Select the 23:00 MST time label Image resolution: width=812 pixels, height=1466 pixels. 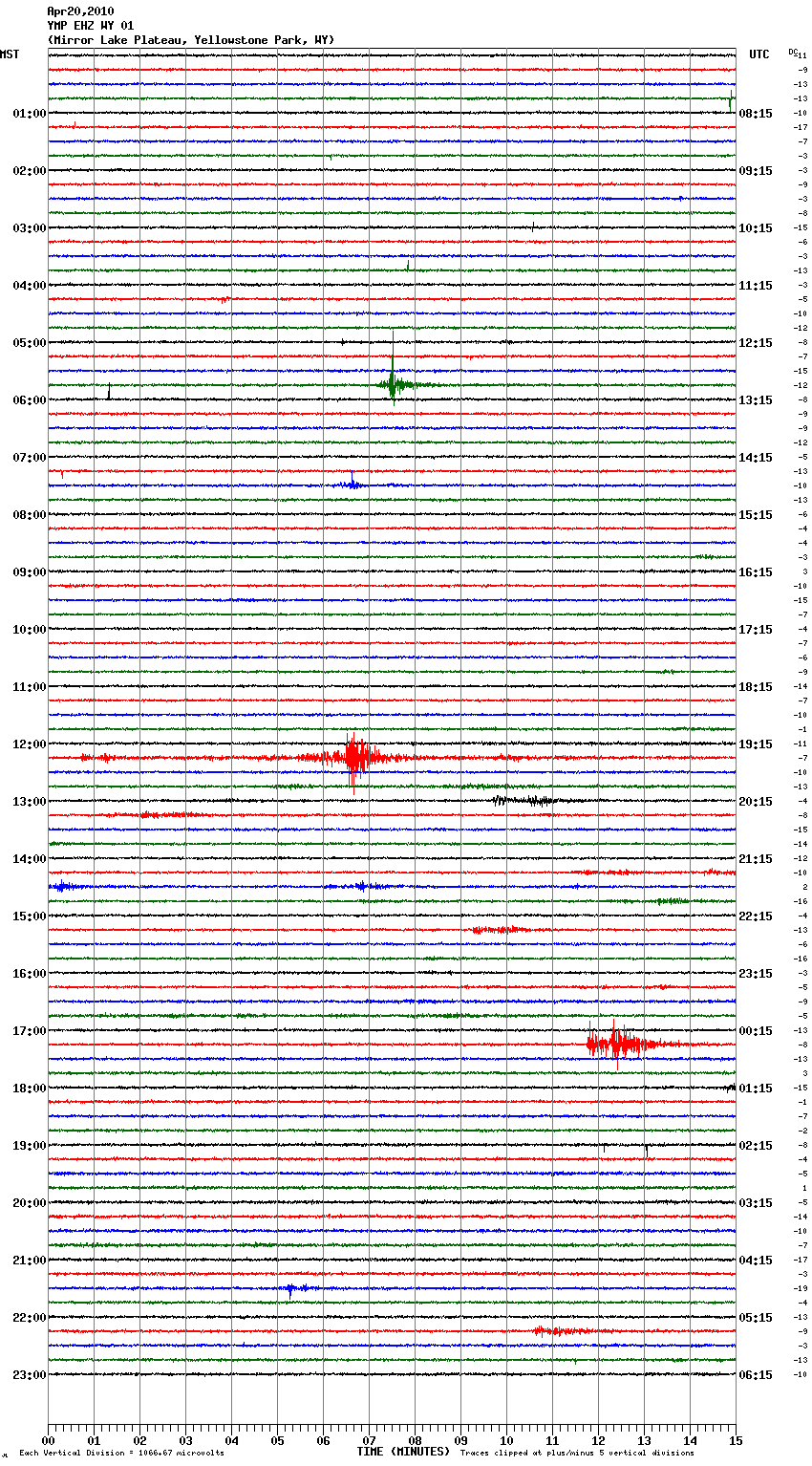click(x=30, y=1375)
